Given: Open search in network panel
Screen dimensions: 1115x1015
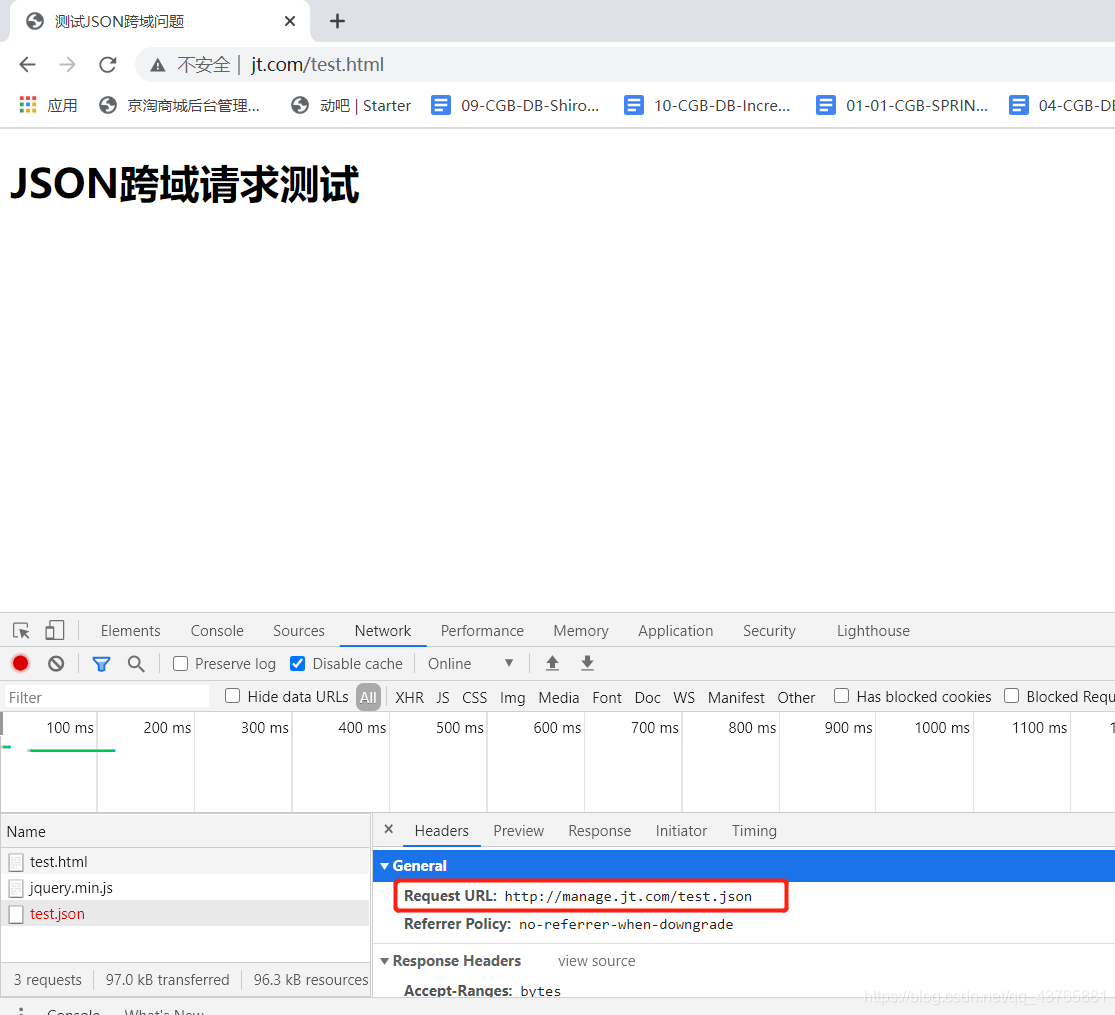Looking at the screenshot, I should tap(136, 663).
